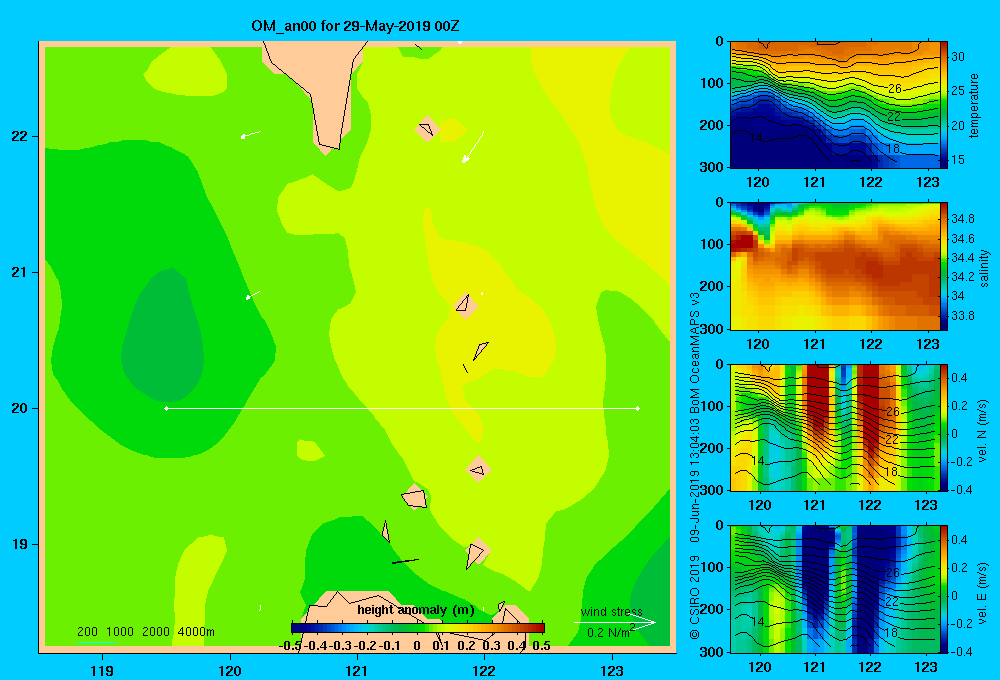Click contour label "26" in temperature section

click(895, 89)
